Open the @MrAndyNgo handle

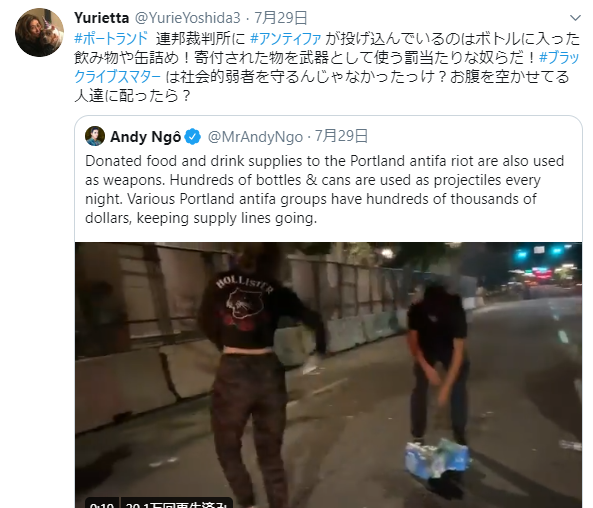click(x=255, y=137)
